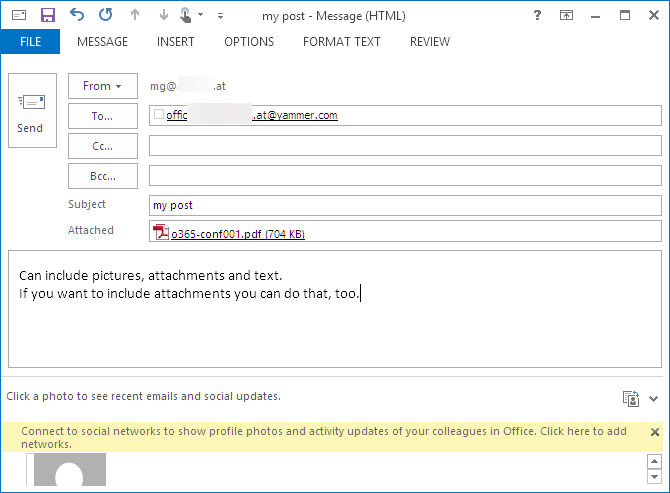Click the Send envelope button
Image resolution: width=670 pixels, height=493 pixels.
point(31,111)
